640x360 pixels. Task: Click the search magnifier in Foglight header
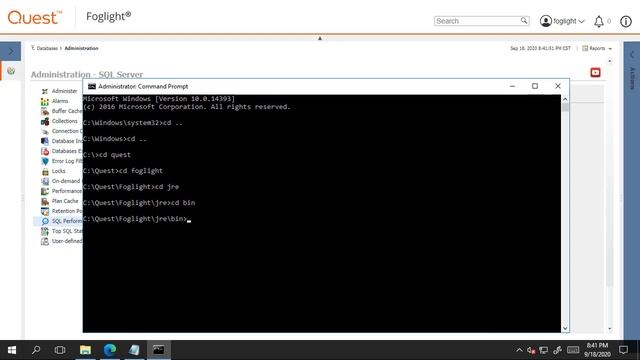[524, 20]
